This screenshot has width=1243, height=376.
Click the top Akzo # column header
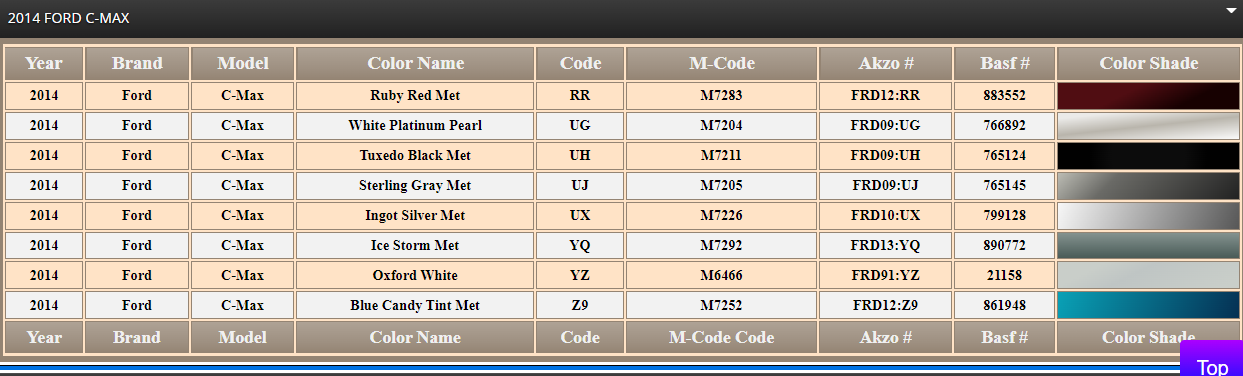pos(886,63)
